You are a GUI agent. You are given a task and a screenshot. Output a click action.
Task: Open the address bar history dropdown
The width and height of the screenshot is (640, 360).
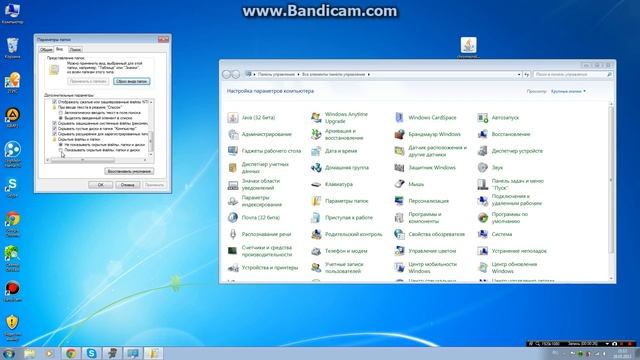[x=519, y=75]
